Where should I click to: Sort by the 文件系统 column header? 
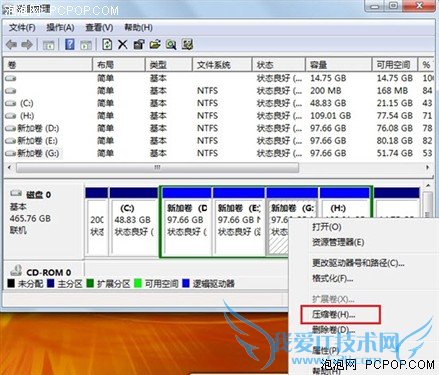click(222, 65)
